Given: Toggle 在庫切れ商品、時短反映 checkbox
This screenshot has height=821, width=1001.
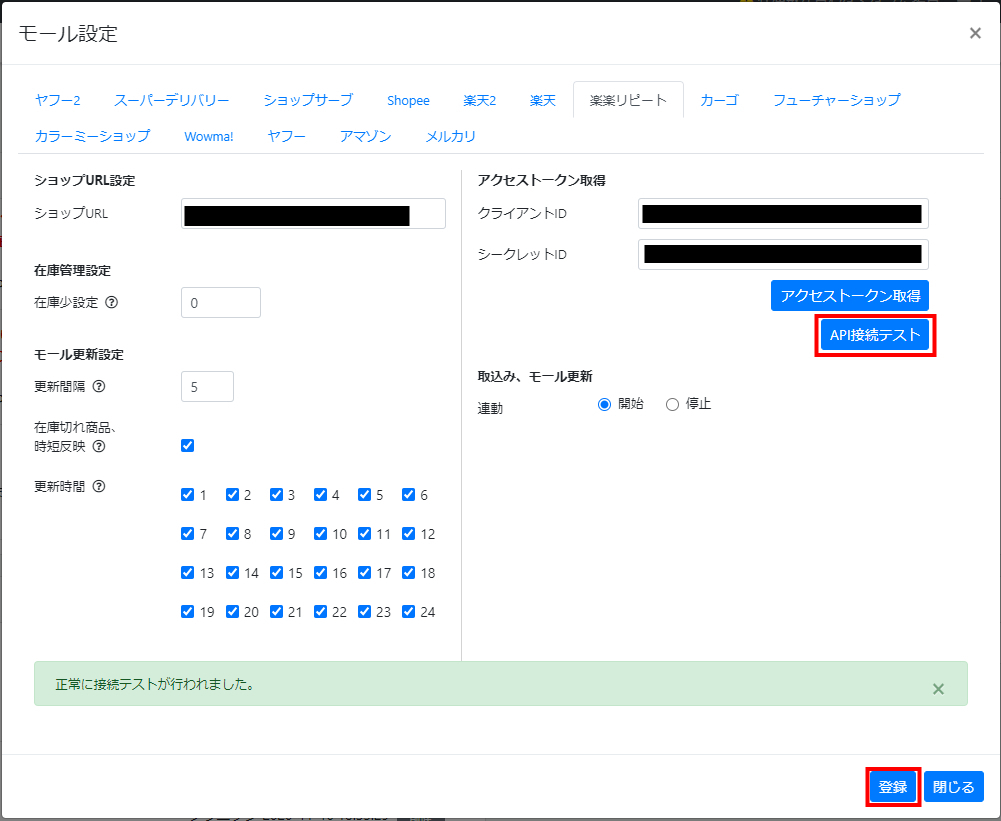Looking at the screenshot, I should (188, 446).
